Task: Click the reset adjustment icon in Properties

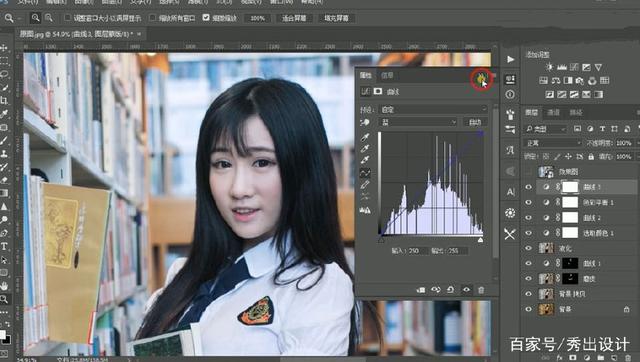Action: 451,290
